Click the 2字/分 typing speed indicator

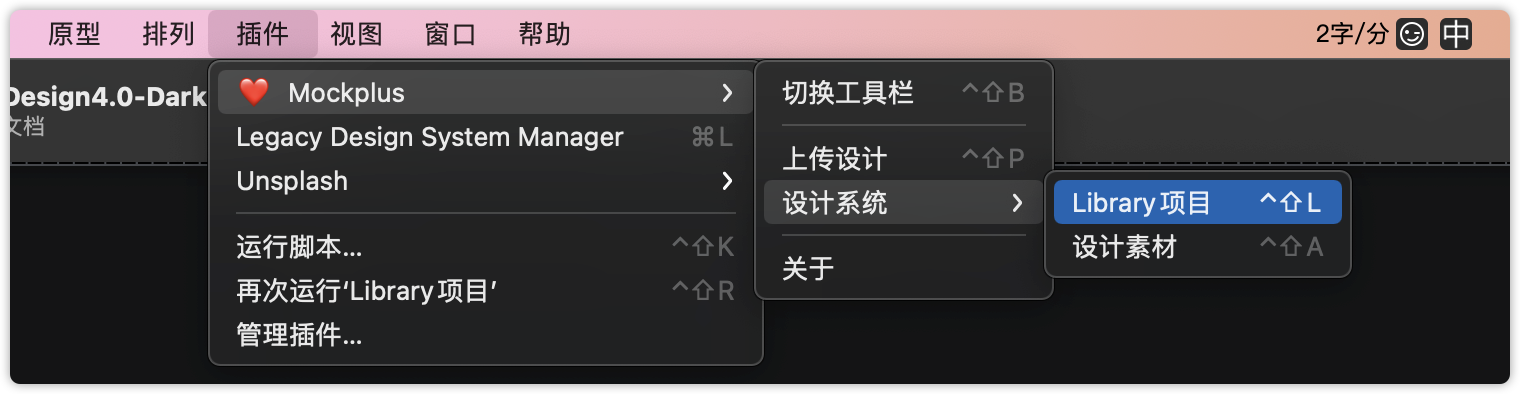(1352, 35)
